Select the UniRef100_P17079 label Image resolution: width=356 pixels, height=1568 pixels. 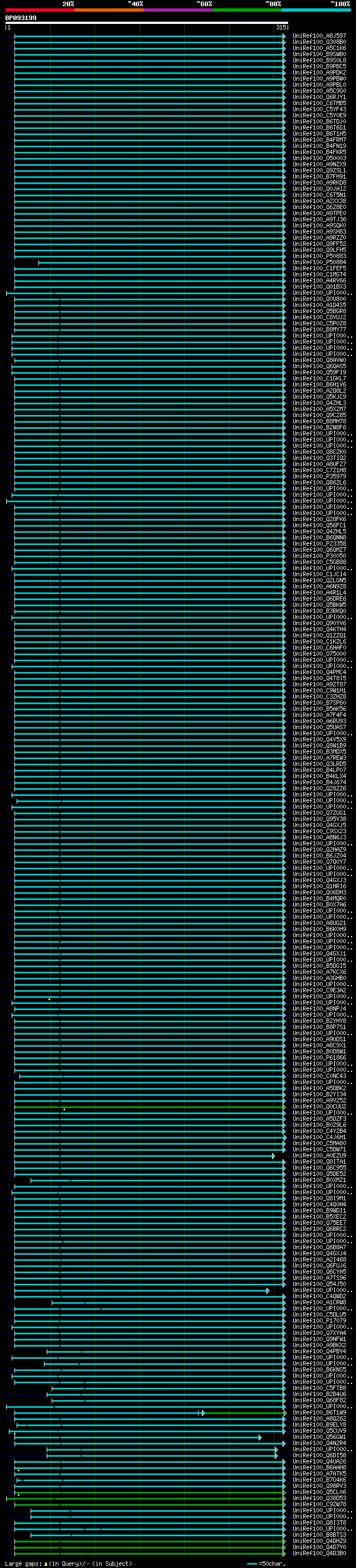coord(319,1320)
